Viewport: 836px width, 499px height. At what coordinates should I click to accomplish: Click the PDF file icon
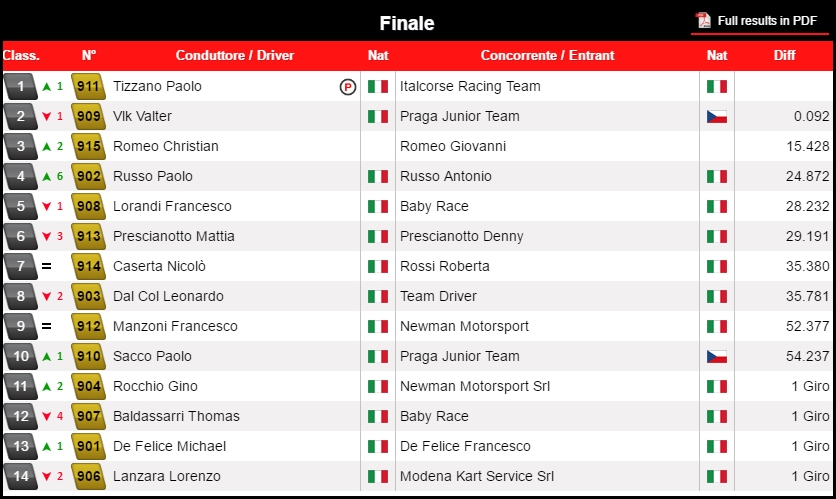coord(703,21)
